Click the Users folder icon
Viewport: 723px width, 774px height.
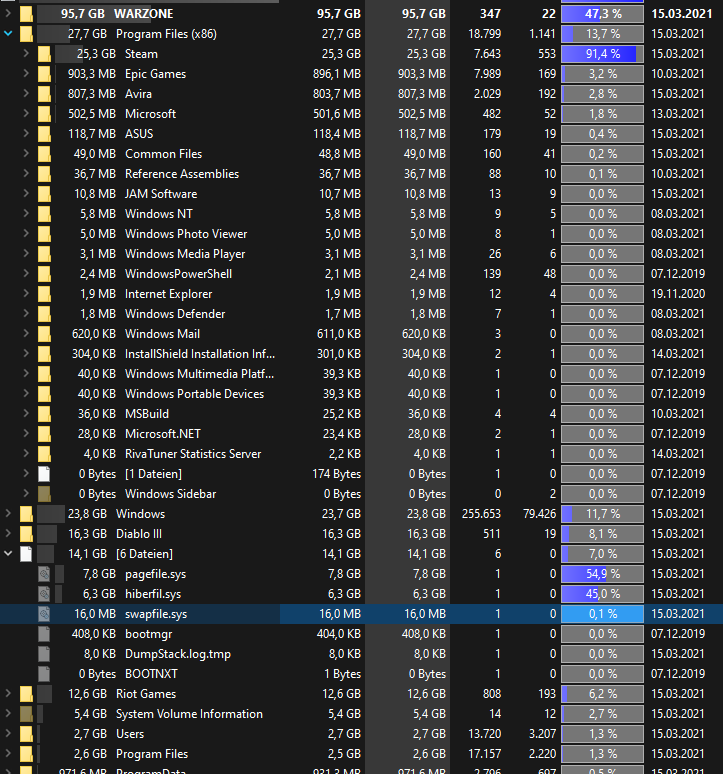coord(26,734)
